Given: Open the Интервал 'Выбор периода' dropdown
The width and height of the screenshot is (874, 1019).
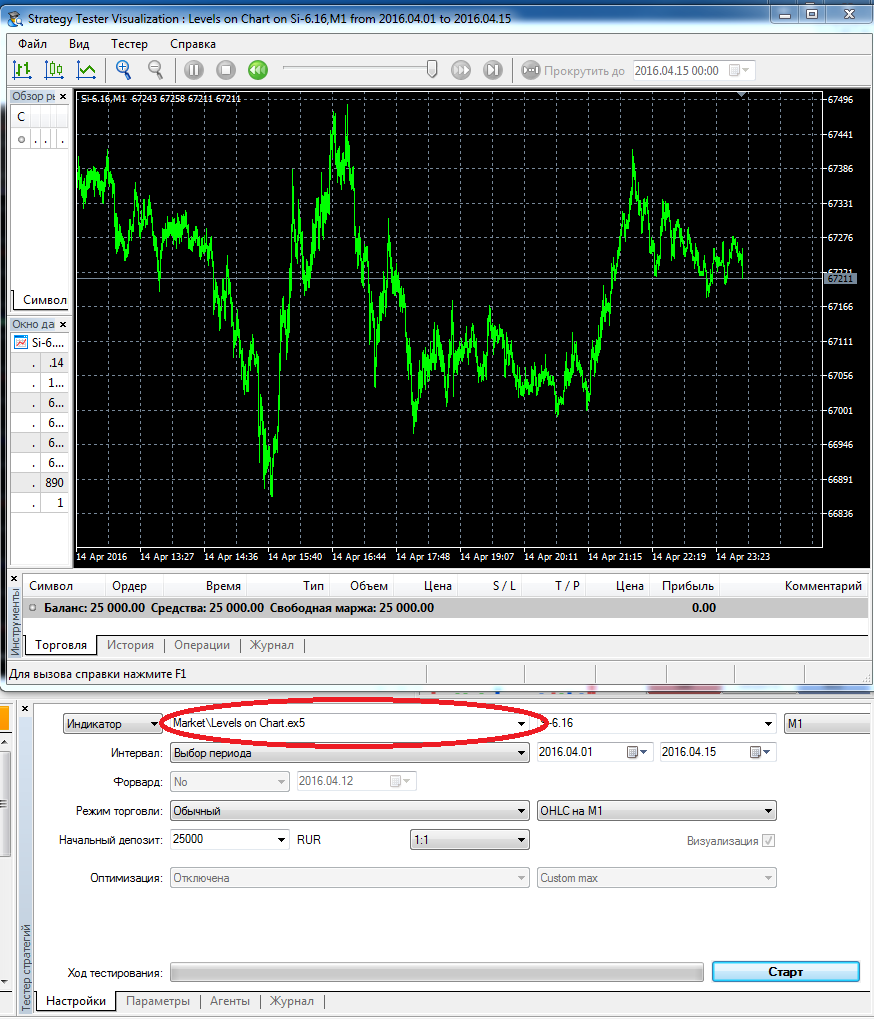Looking at the screenshot, I should (x=350, y=753).
